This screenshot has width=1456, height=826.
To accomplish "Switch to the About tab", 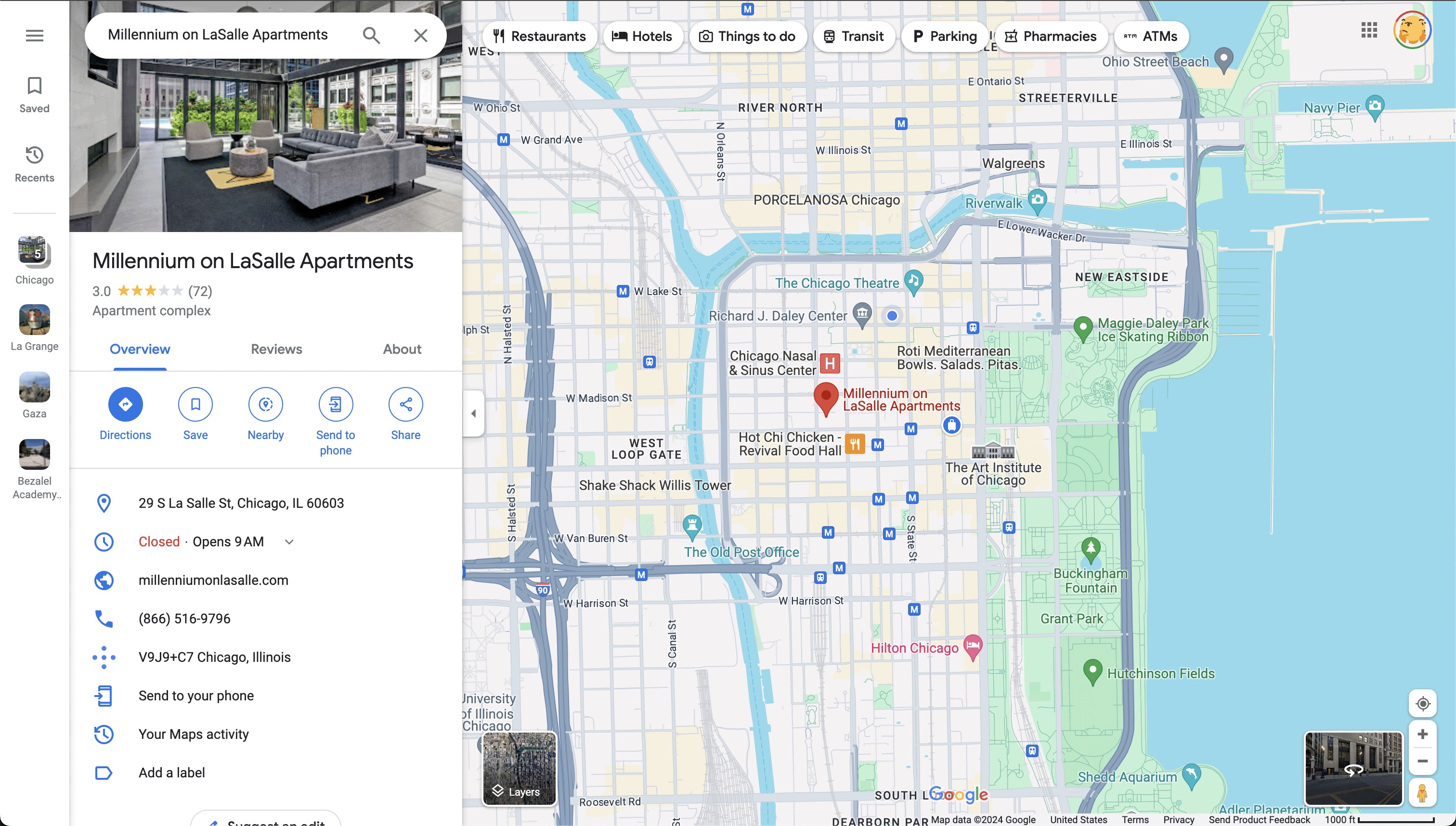I will [402, 349].
